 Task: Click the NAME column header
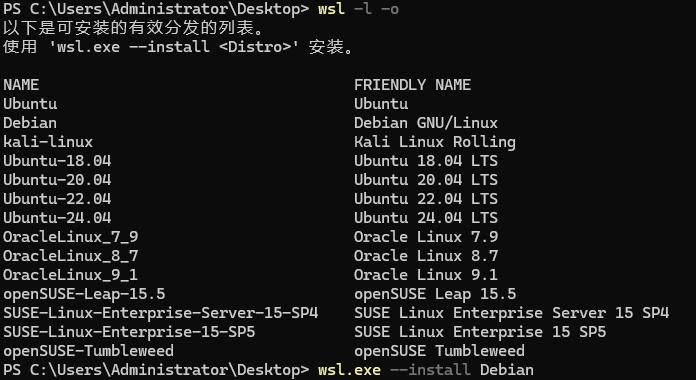point(21,85)
